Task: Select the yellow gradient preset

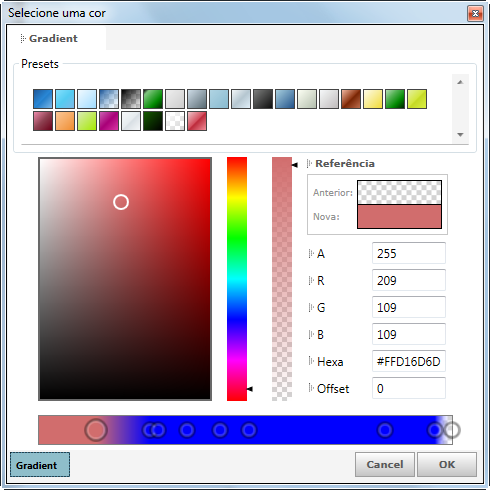Action: pos(373,99)
